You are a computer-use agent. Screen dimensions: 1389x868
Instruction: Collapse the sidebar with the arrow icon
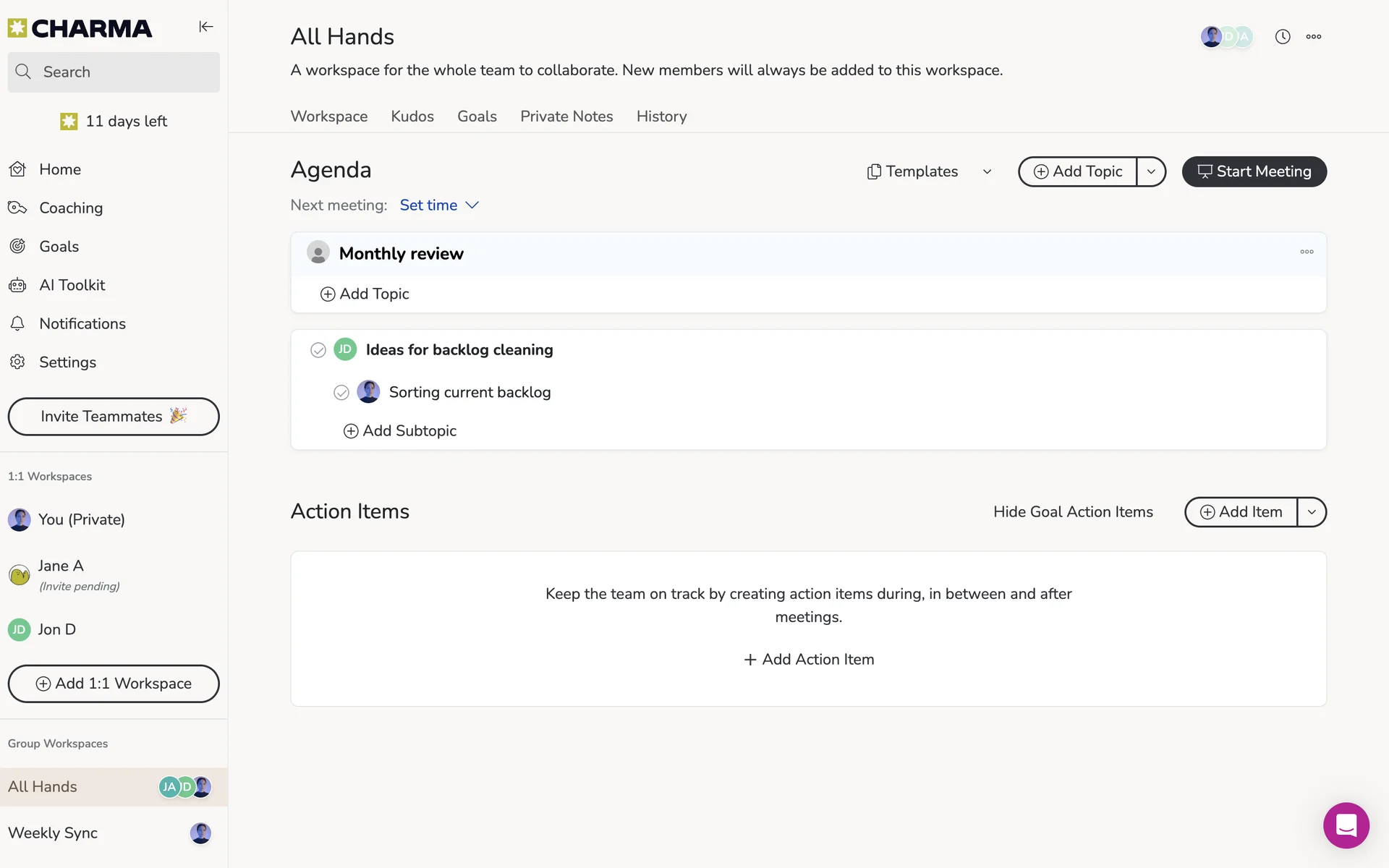pyautogui.click(x=206, y=27)
